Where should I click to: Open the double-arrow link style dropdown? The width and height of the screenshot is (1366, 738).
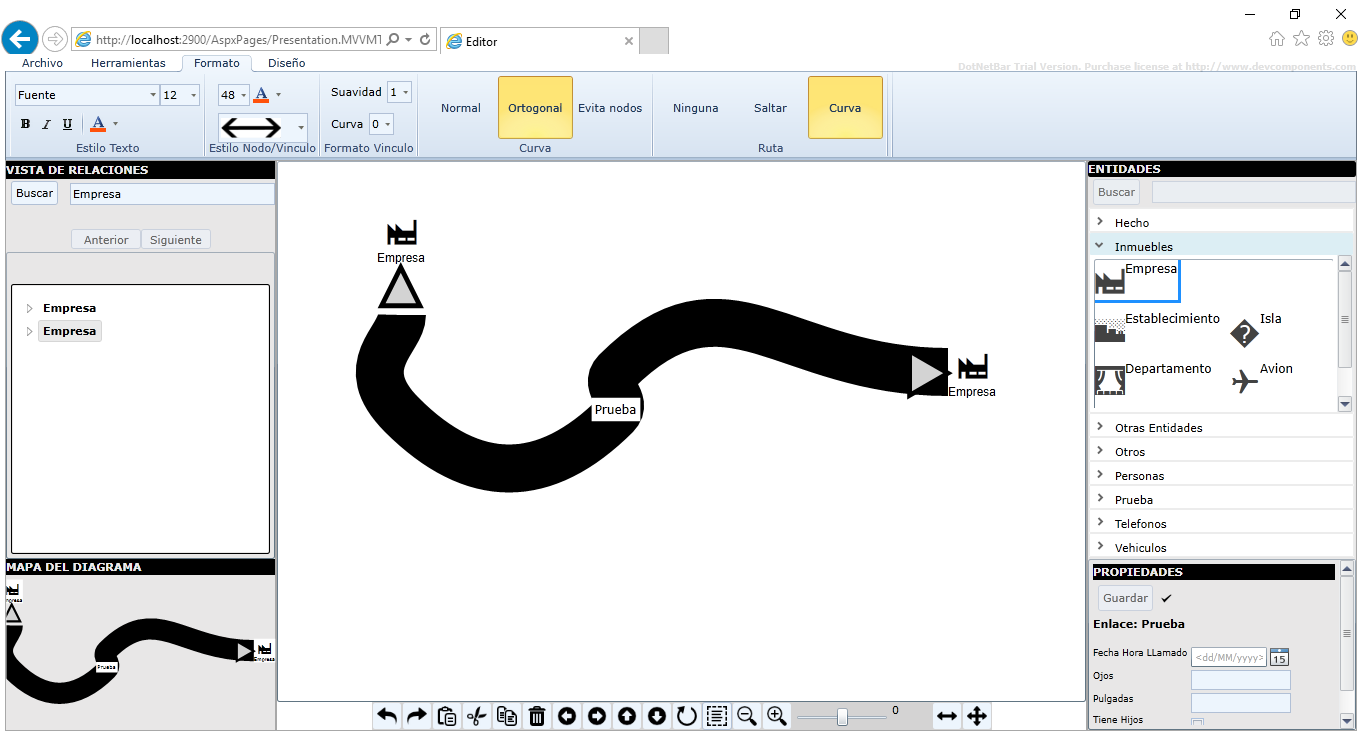pyautogui.click(x=300, y=127)
